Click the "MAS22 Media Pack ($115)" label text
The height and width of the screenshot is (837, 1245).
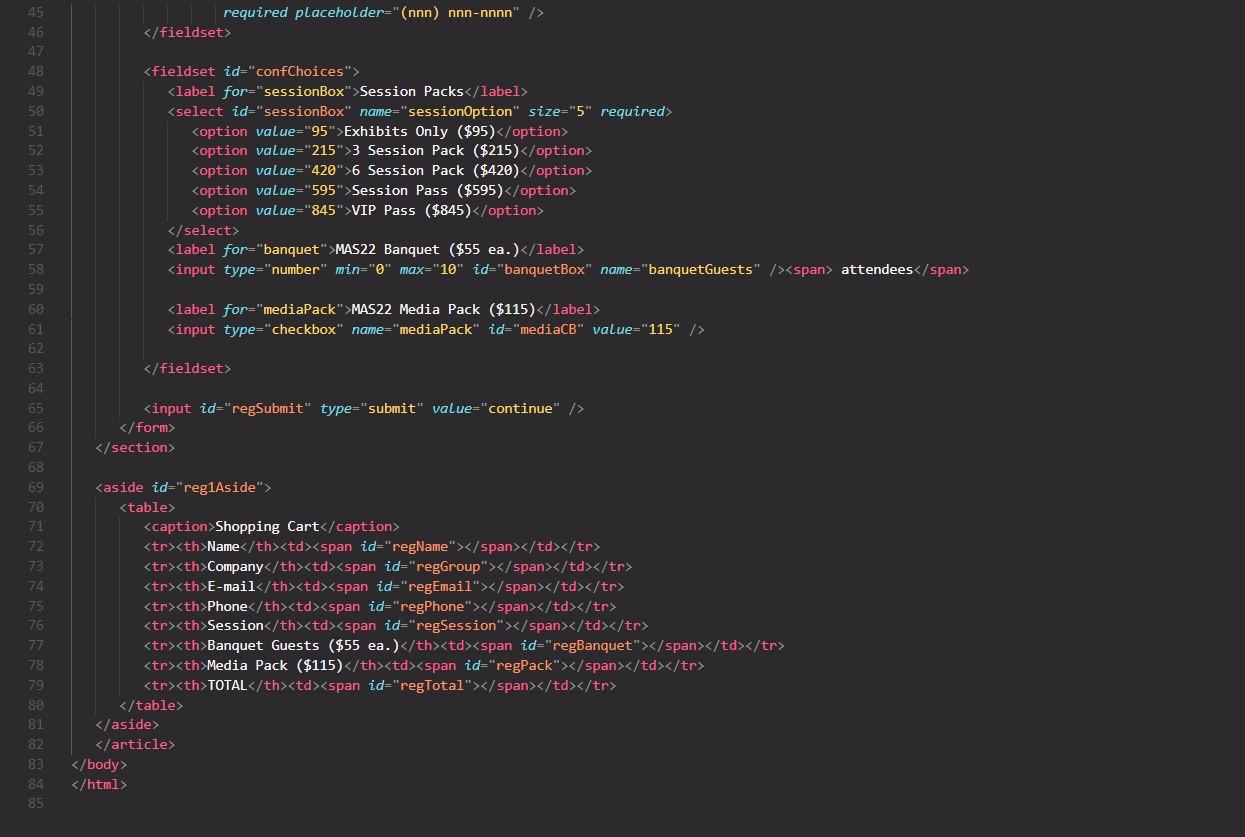click(444, 309)
